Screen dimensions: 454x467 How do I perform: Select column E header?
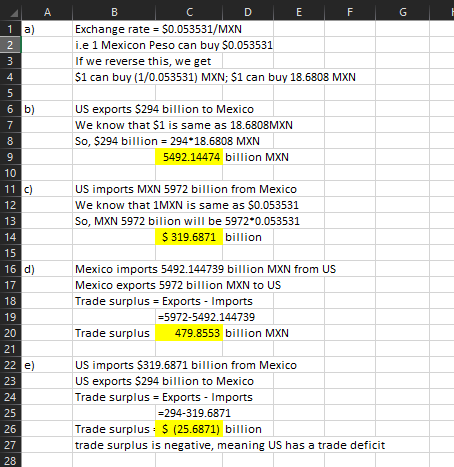pyautogui.click(x=299, y=12)
